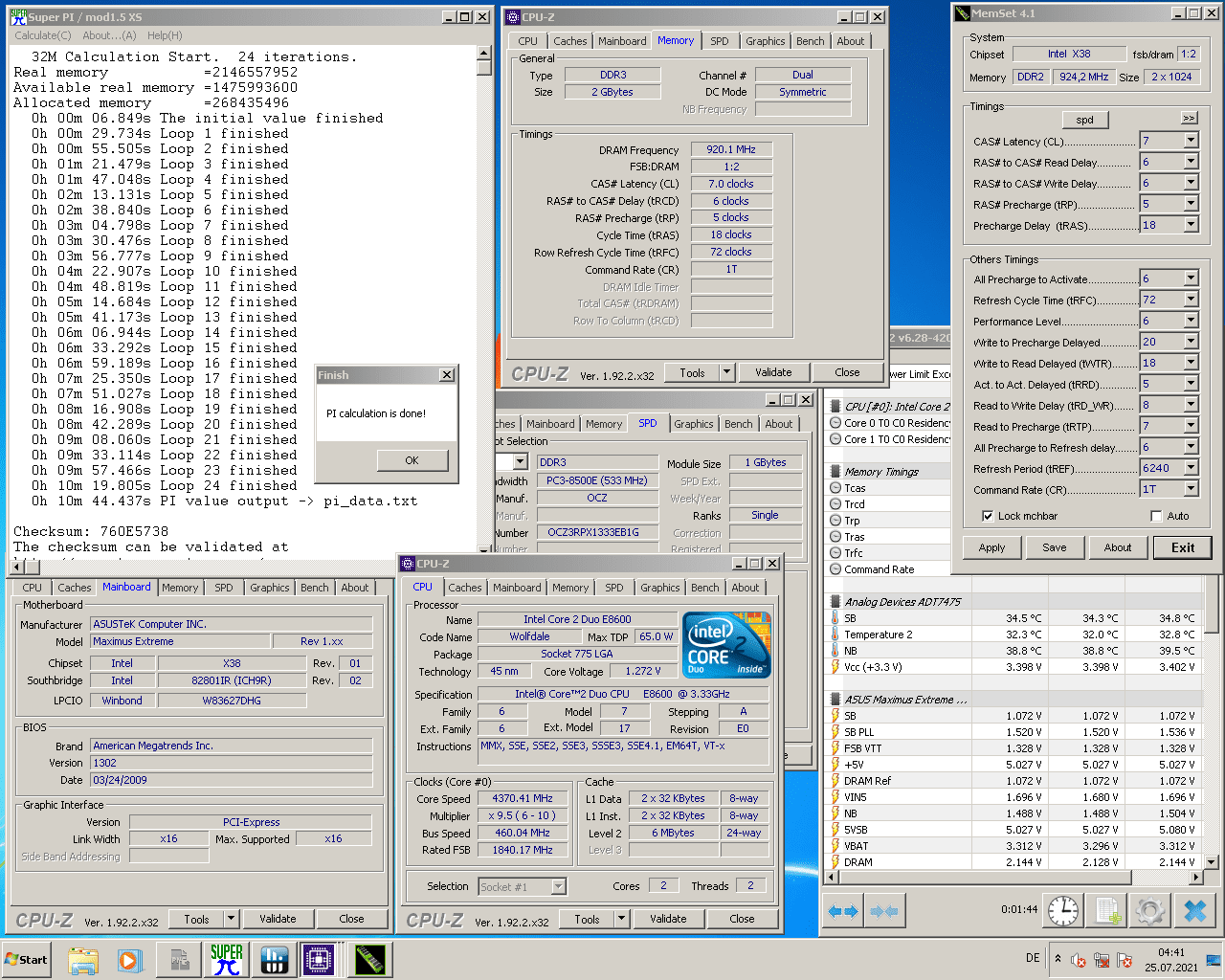Viewport: 1225px width, 980px height.
Task: Click the DRAM Frequency 920.1 MHz field
Action: (x=731, y=149)
